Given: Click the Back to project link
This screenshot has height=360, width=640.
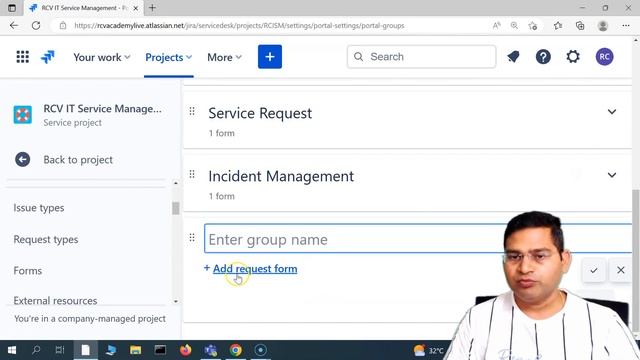Looking at the screenshot, I should coord(64,160).
